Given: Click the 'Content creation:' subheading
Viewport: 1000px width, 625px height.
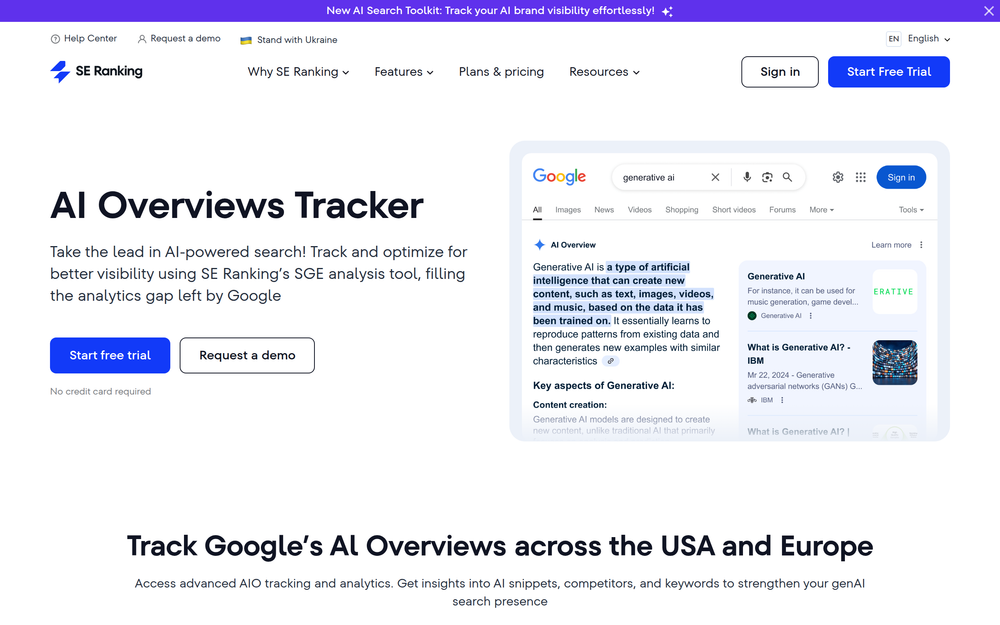Looking at the screenshot, I should pos(570,405).
